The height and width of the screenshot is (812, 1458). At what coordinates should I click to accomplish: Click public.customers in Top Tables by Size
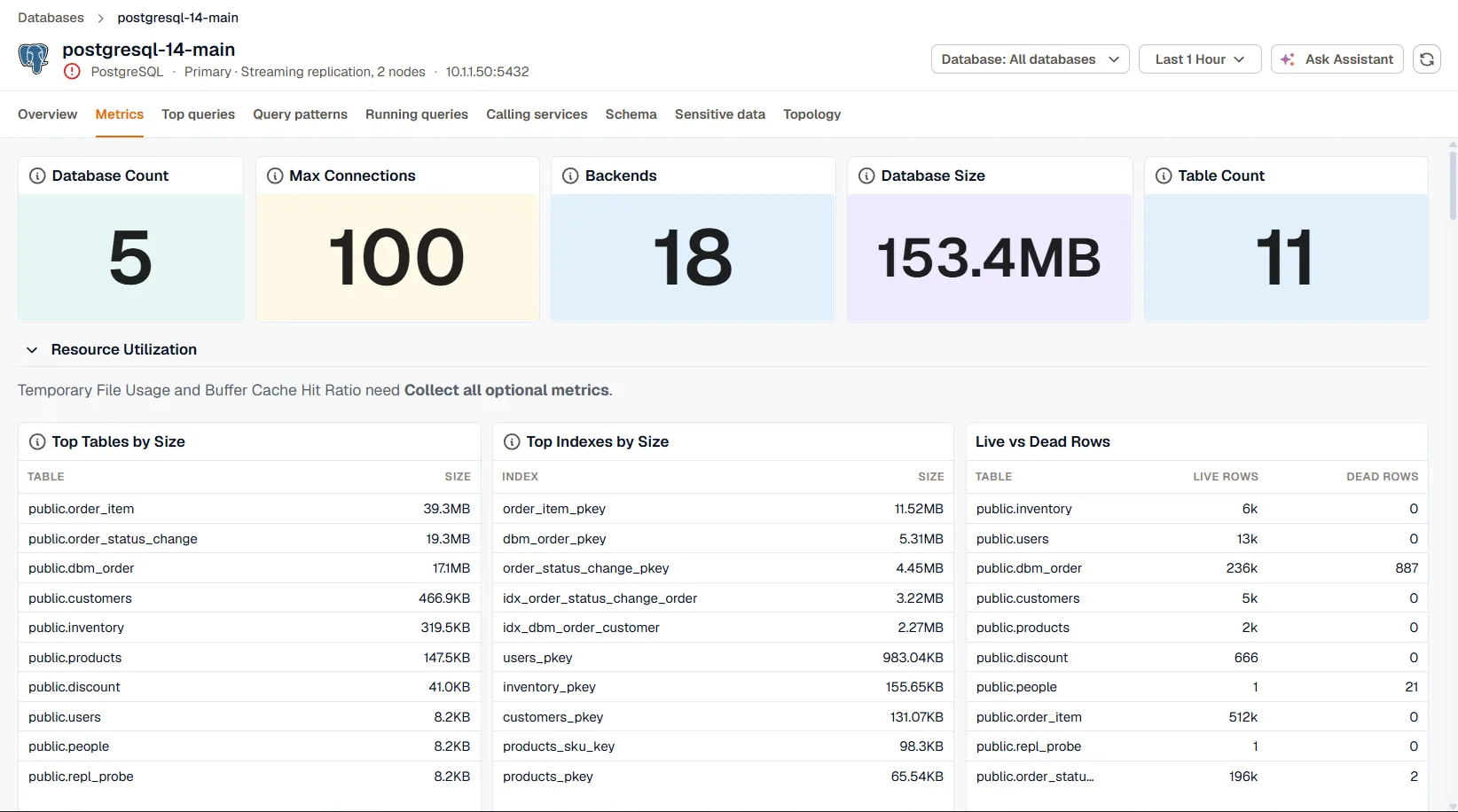click(80, 598)
